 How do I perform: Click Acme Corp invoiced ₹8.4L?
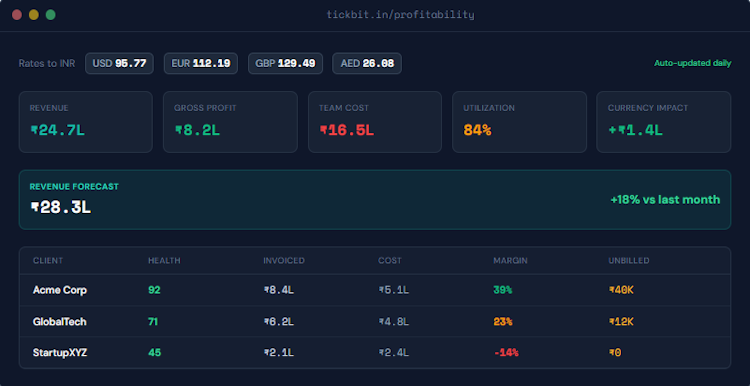point(278,290)
